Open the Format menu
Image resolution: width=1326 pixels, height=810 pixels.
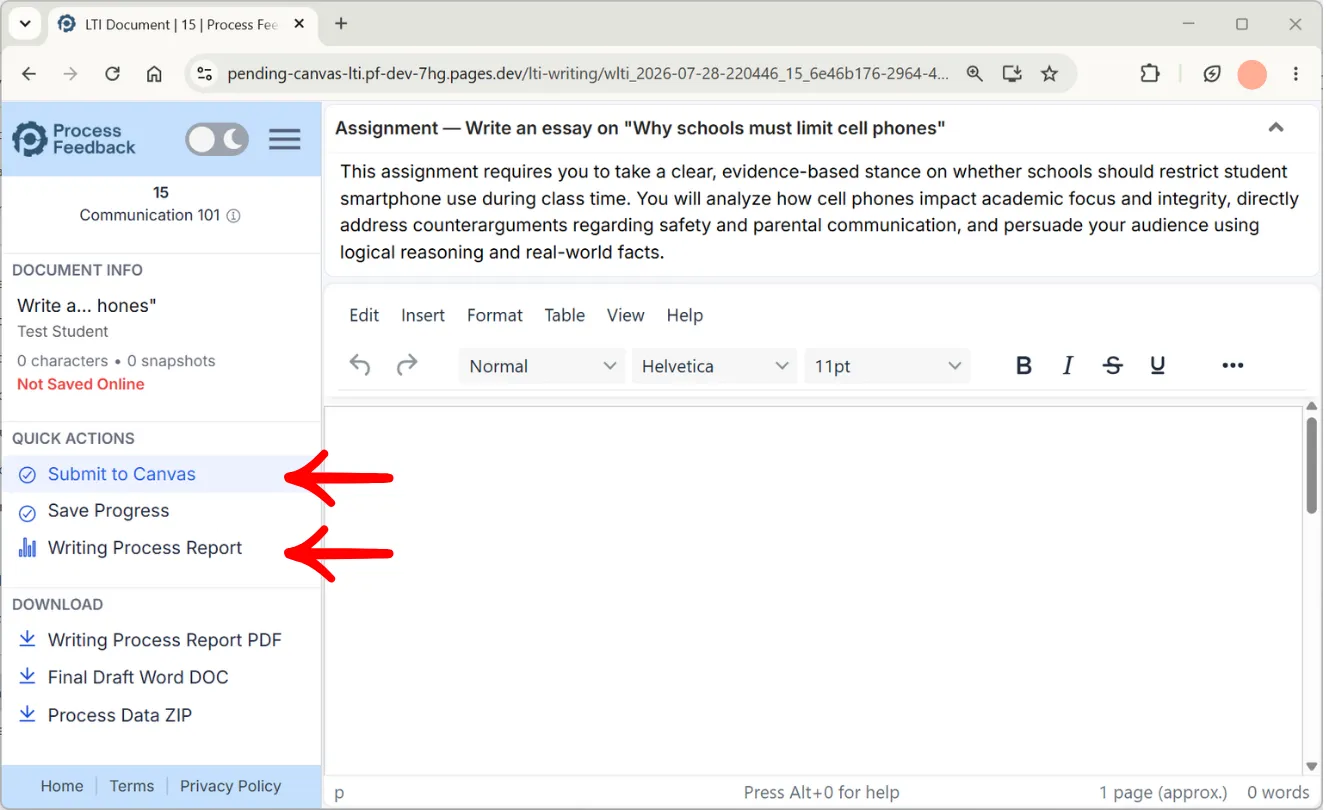point(495,315)
